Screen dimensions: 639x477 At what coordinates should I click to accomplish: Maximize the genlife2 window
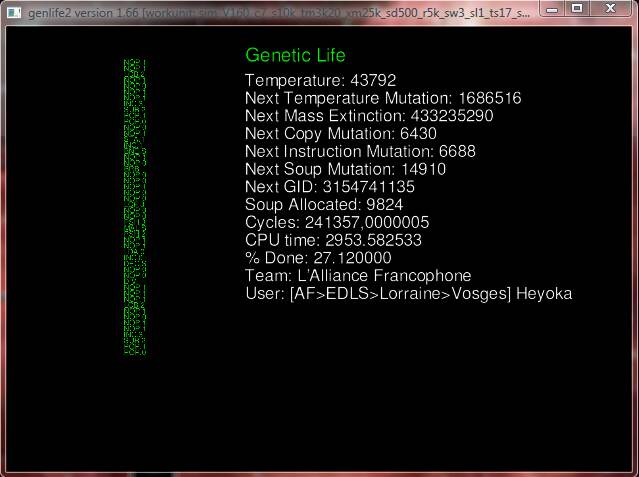coord(579,8)
